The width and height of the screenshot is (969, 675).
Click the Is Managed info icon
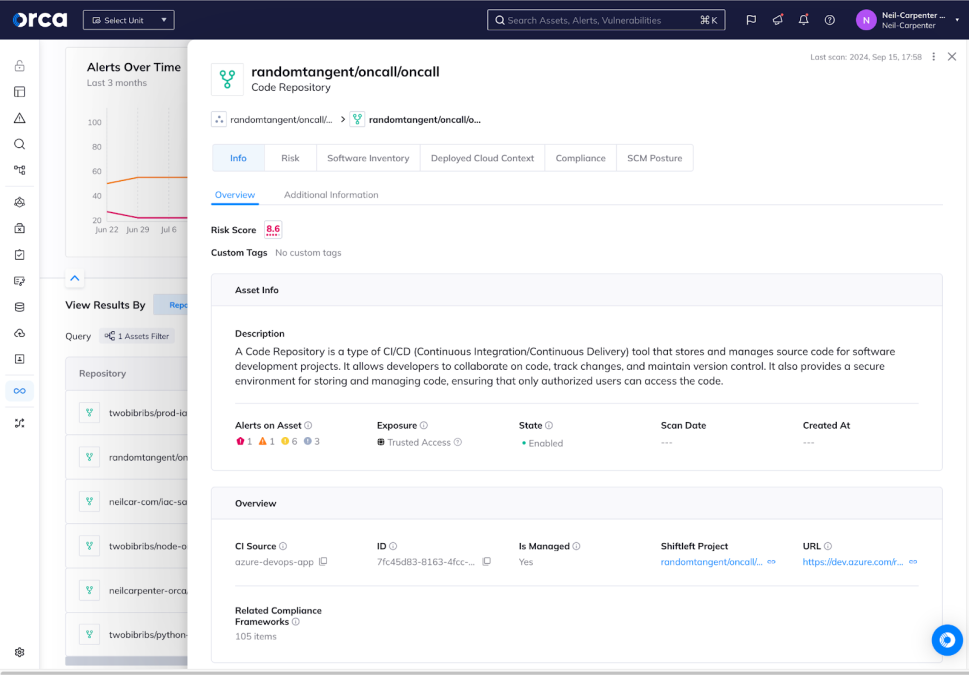click(x=577, y=546)
